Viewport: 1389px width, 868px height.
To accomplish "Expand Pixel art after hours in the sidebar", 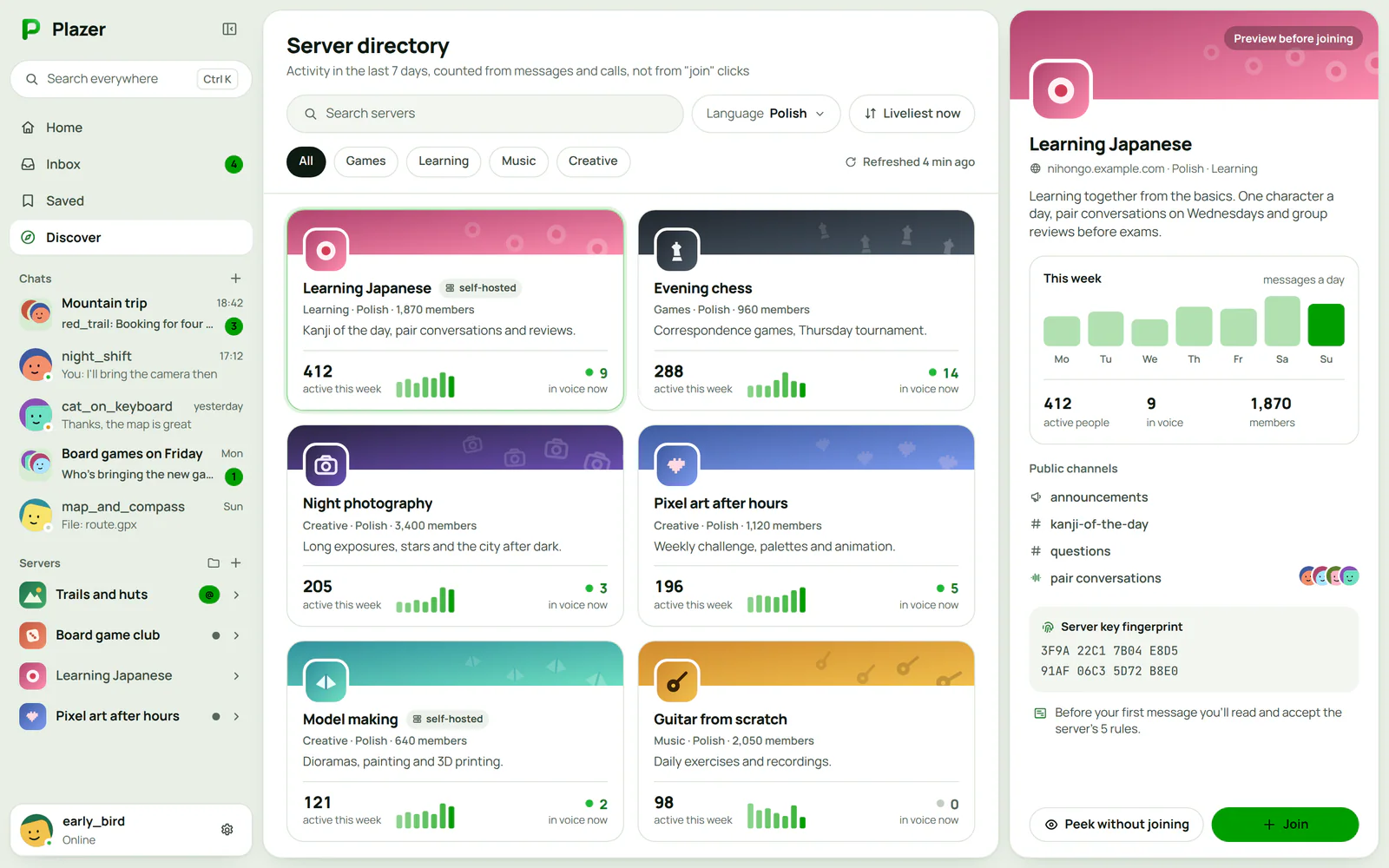I will pyautogui.click(x=236, y=716).
